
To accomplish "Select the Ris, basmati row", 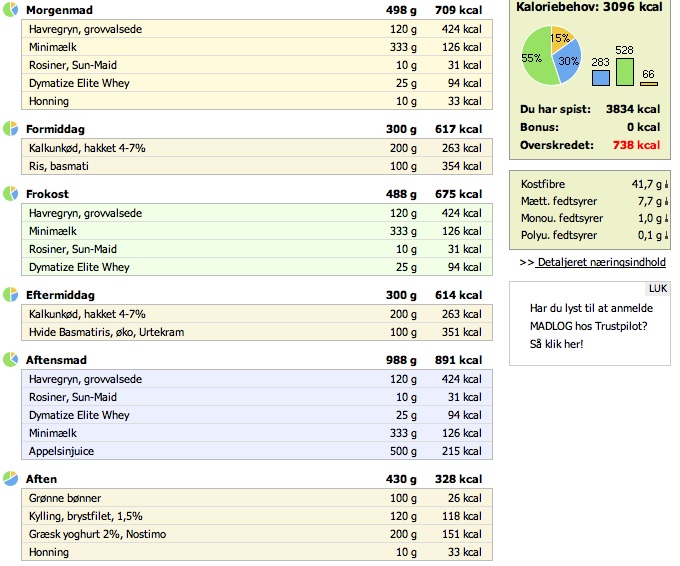I will (257, 166).
